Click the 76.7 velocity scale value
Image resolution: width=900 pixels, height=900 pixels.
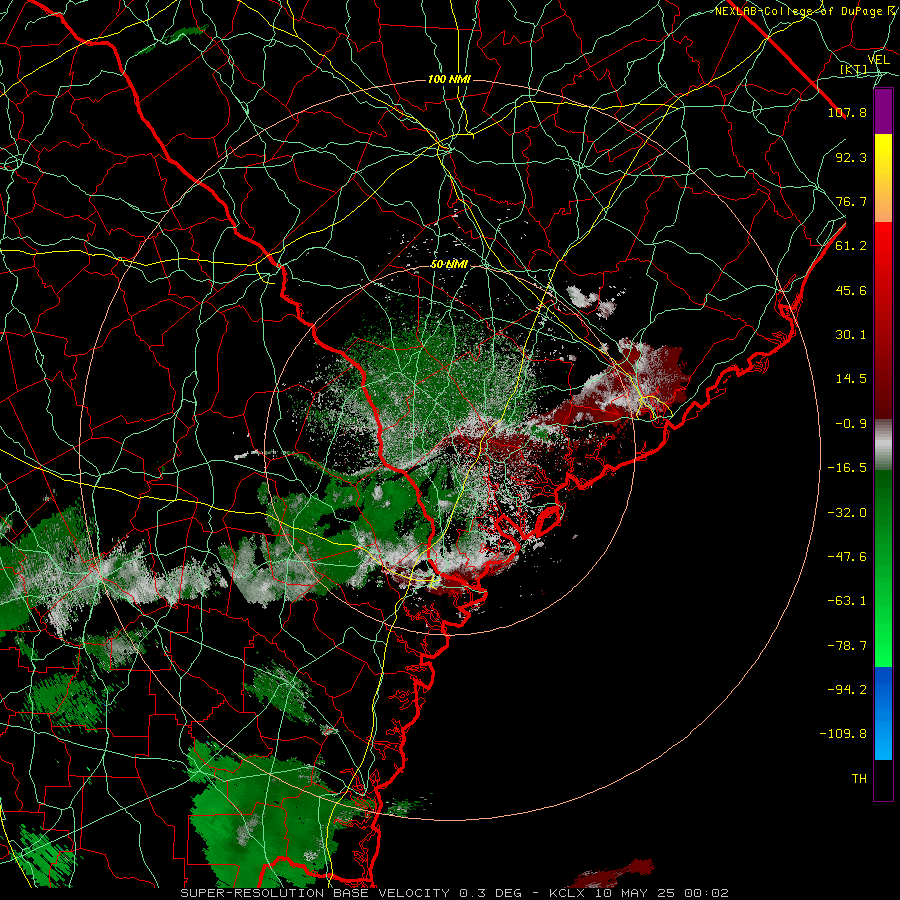tap(851, 201)
